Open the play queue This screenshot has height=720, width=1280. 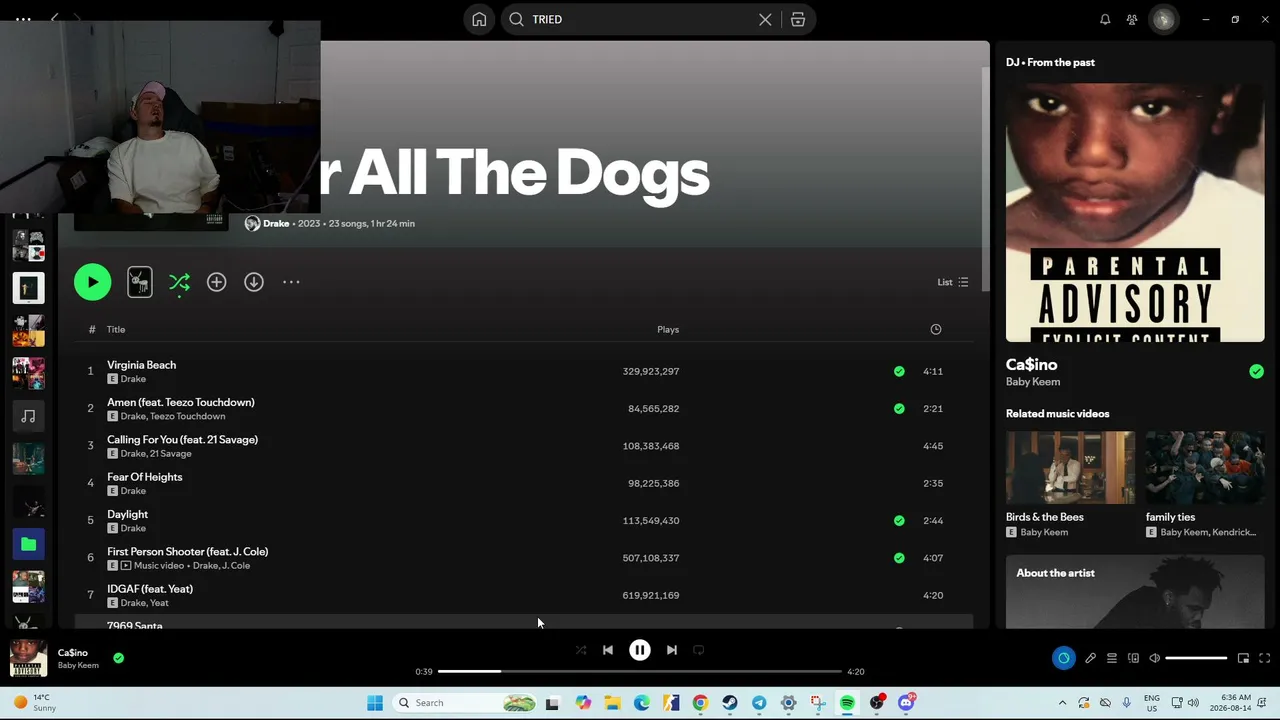[x=1112, y=658]
